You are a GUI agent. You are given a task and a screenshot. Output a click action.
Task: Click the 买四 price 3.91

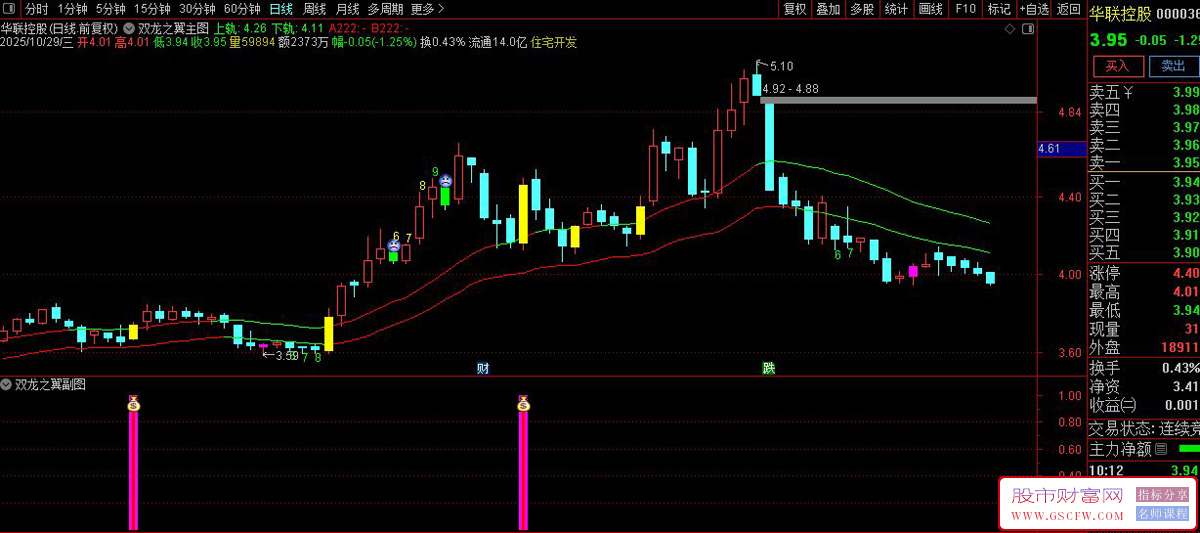(1185, 235)
